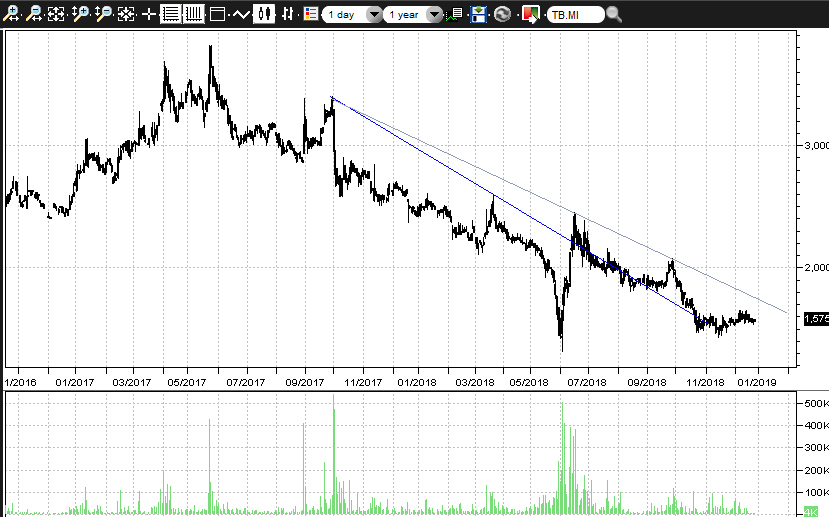This screenshot has height=517, width=829.
Task: Click the 05/2017 date axis label
Action: pos(187,382)
